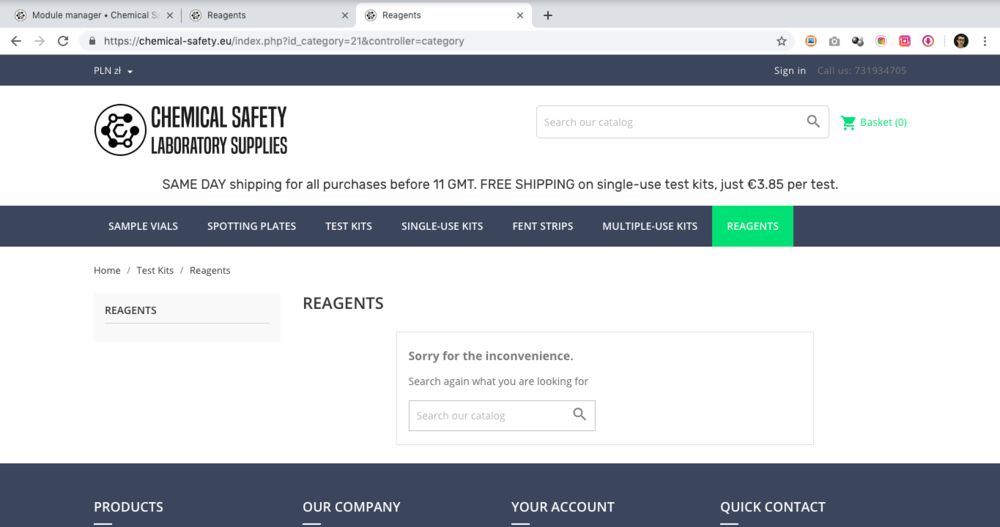
Task: Go back using browser back arrow
Action: click(x=16, y=41)
